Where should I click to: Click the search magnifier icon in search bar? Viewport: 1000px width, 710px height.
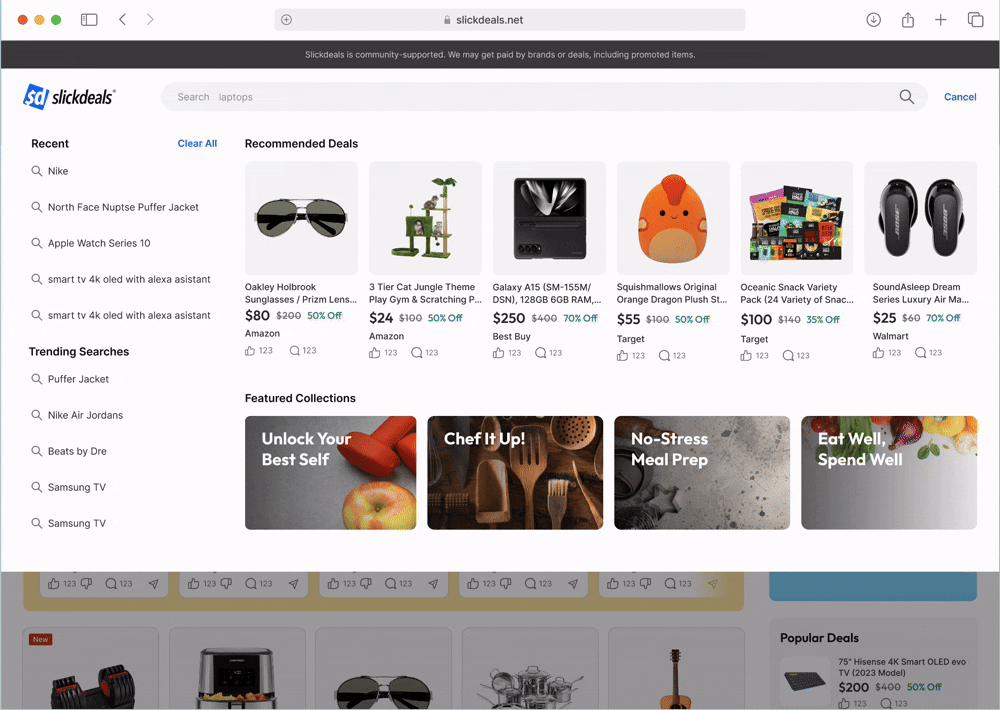pos(906,97)
